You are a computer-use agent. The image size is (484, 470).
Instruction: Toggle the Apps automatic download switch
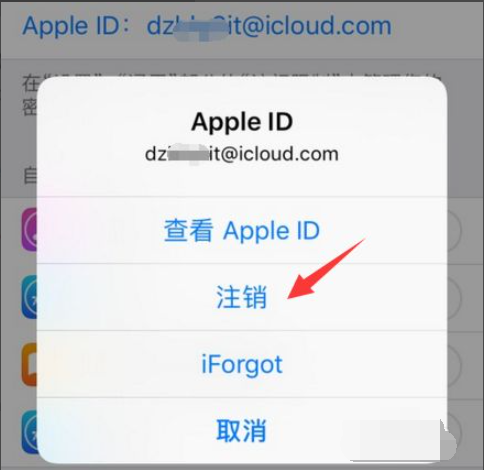point(454,297)
